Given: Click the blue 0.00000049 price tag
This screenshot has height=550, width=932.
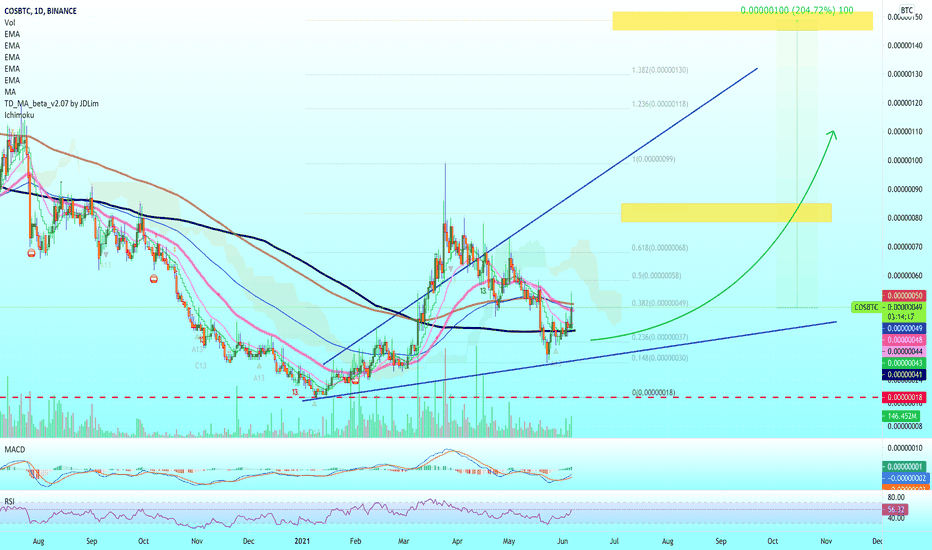Looking at the screenshot, I should click(x=904, y=328).
